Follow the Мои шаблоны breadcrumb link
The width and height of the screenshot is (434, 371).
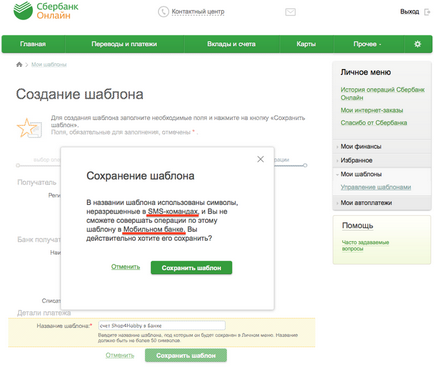click(49, 65)
